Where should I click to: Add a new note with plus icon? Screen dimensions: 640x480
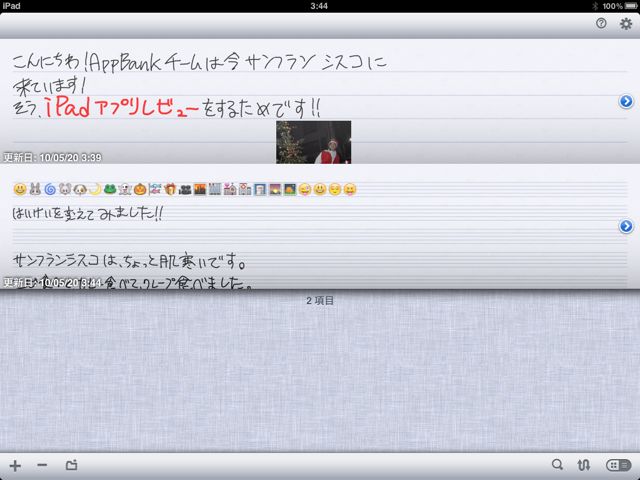pos(15,466)
